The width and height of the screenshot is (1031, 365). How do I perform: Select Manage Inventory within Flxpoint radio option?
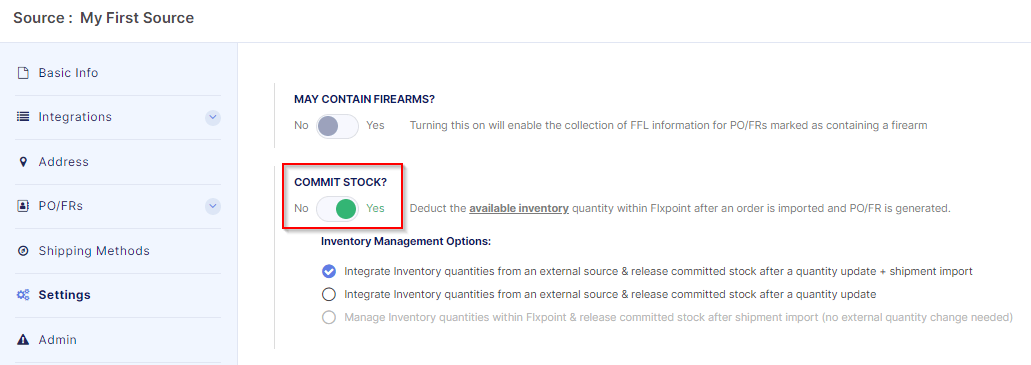coord(329,318)
